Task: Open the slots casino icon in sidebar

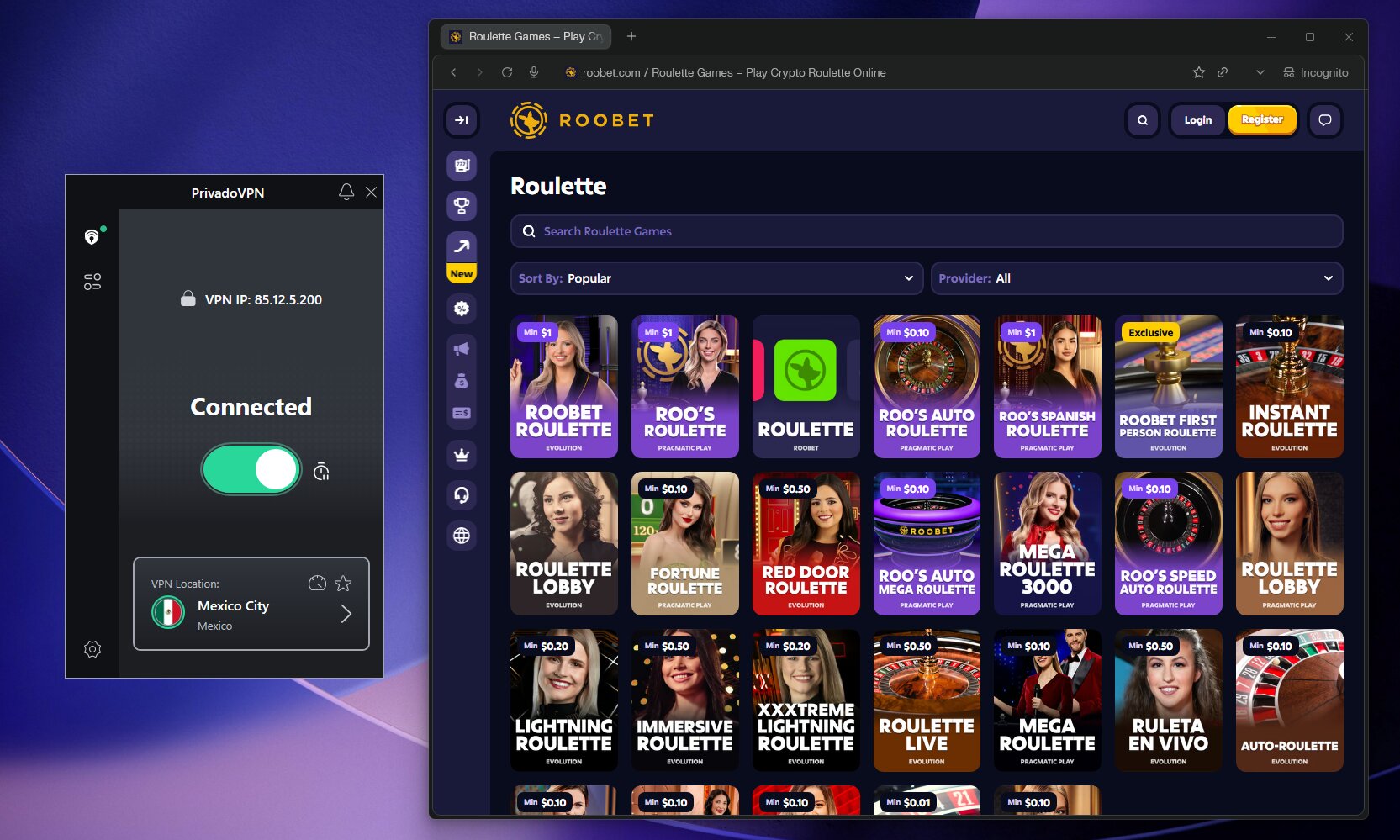Action: coord(462,166)
